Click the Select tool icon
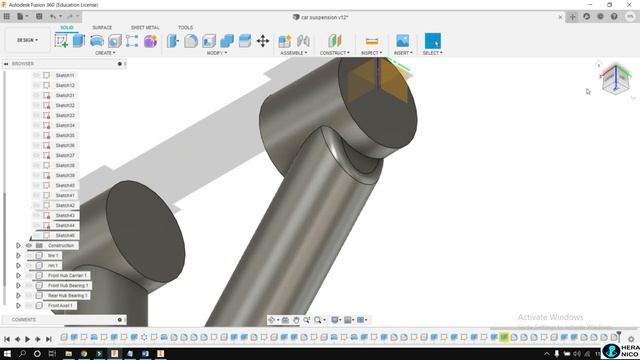640x360 pixels. pos(433,41)
